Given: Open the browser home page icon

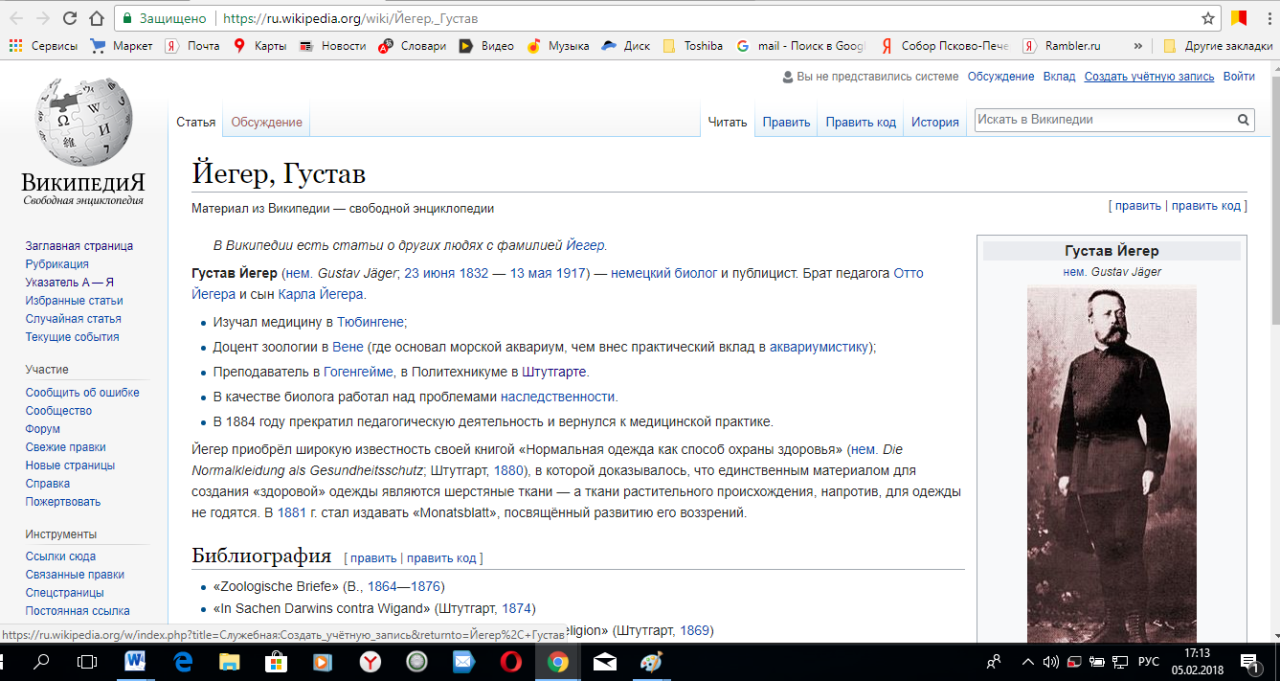Looking at the screenshot, I should (x=96, y=18).
